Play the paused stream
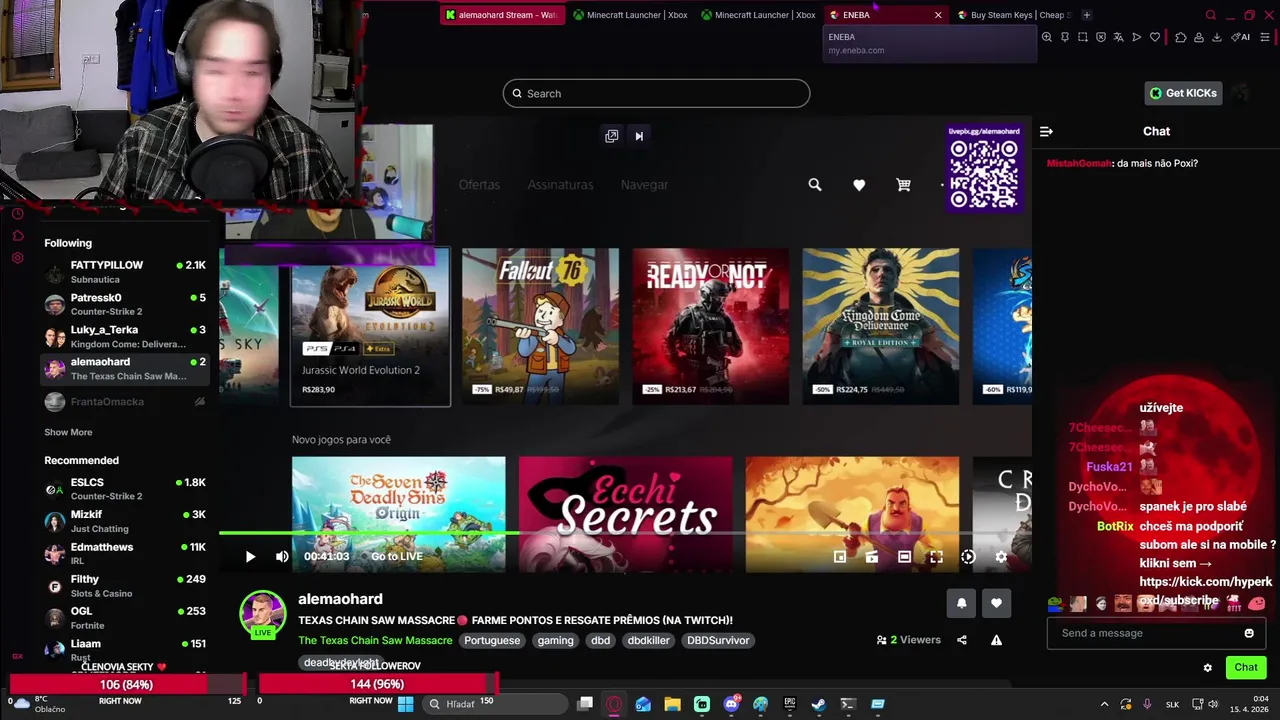Screen dimensions: 1280x720 tap(250, 557)
